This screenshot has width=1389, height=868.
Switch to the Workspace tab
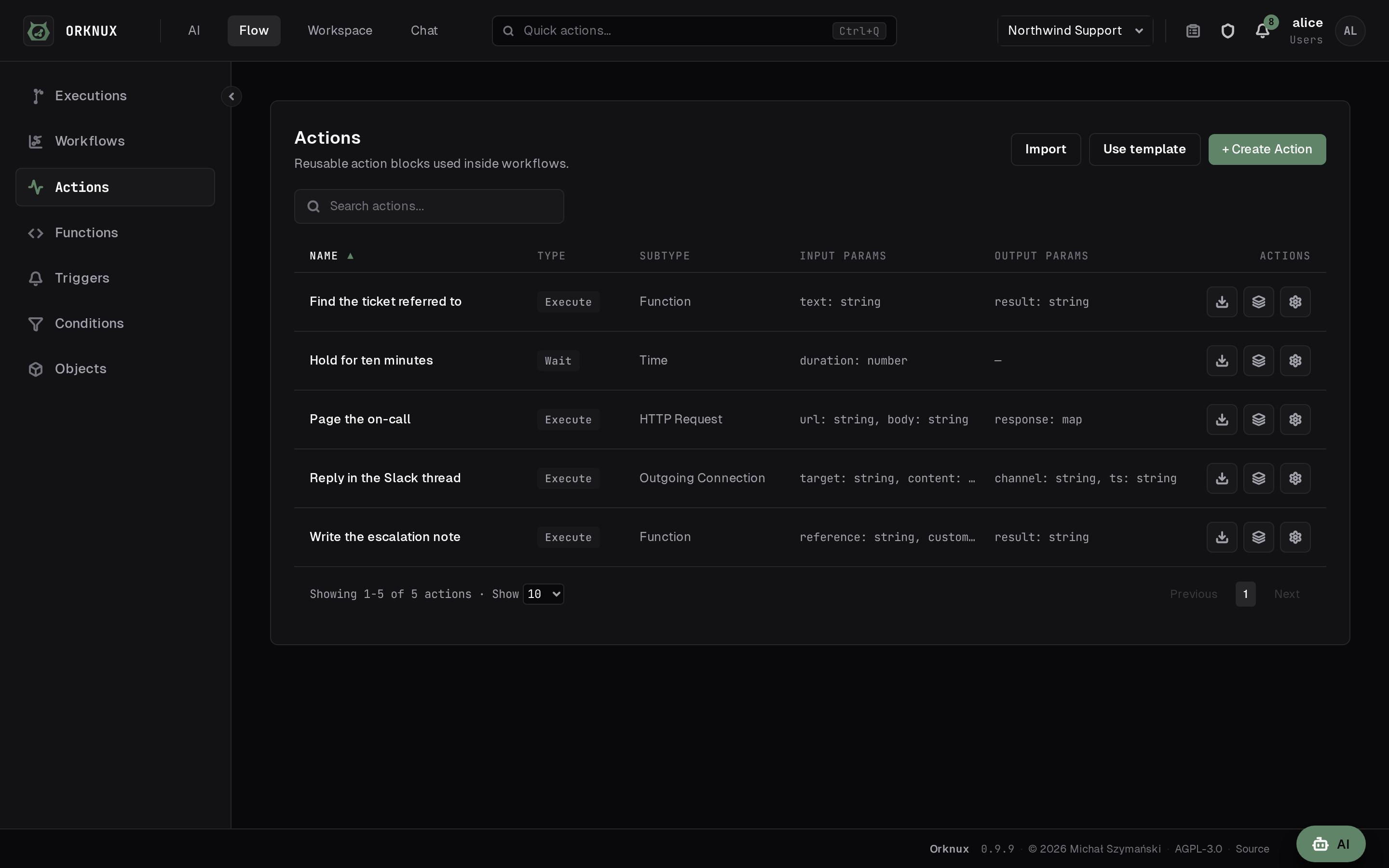click(x=340, y=31)
